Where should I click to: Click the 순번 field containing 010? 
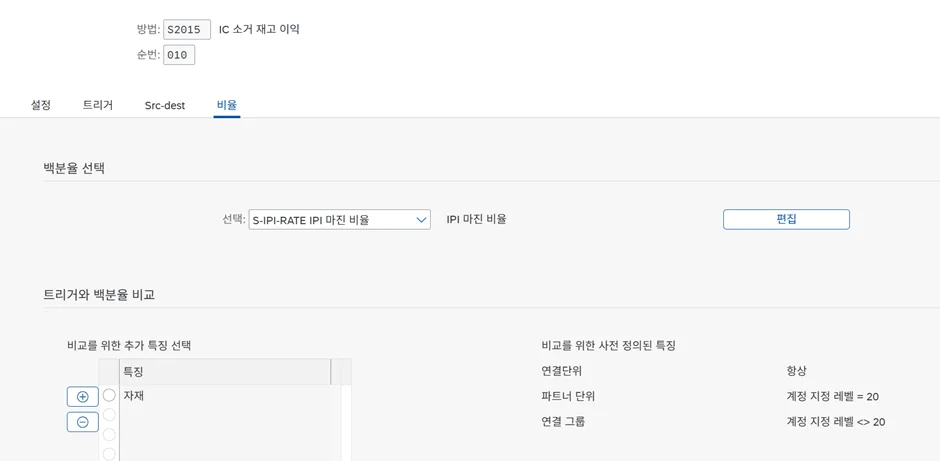click(179, 55)
